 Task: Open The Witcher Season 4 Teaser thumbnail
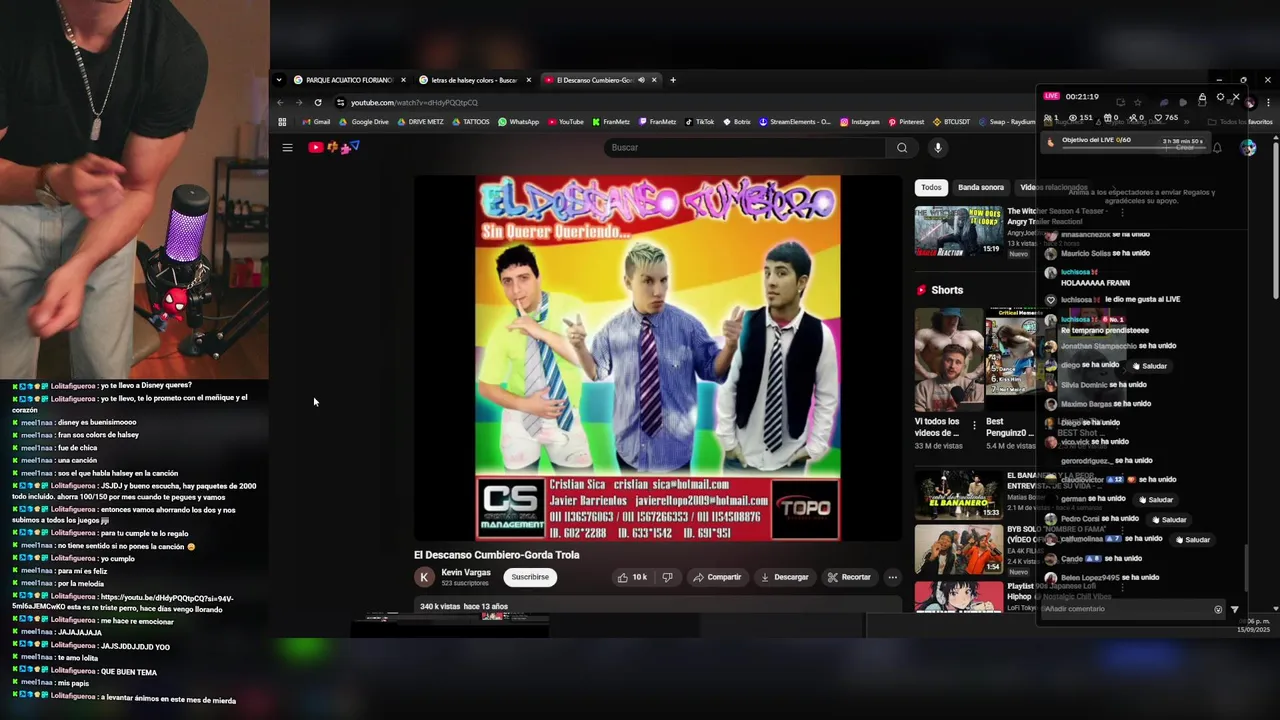[x=958, y=232]
